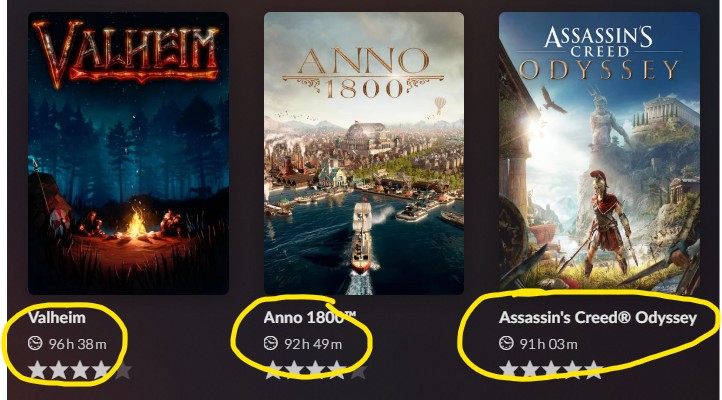Open the Anno 1800 cover art

pos(364,153)
